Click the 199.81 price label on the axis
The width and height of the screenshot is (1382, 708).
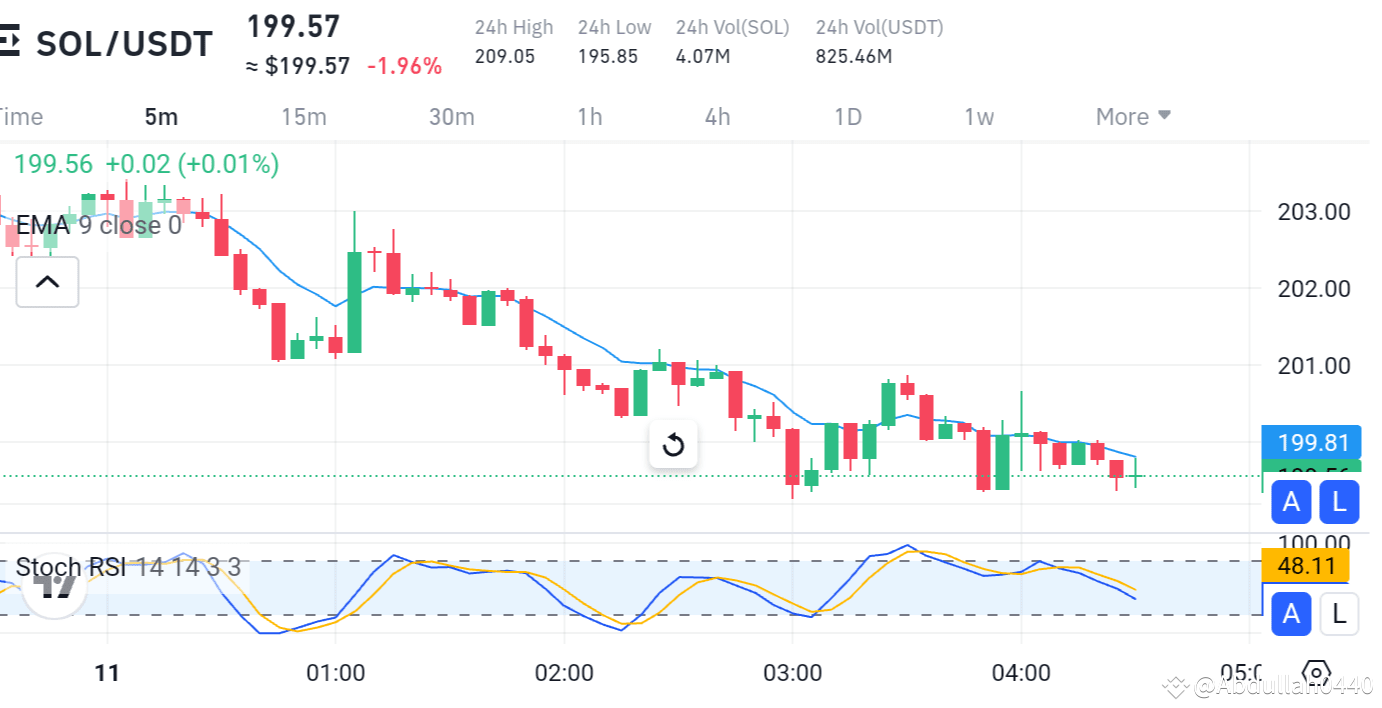(x=1311, y=442)
